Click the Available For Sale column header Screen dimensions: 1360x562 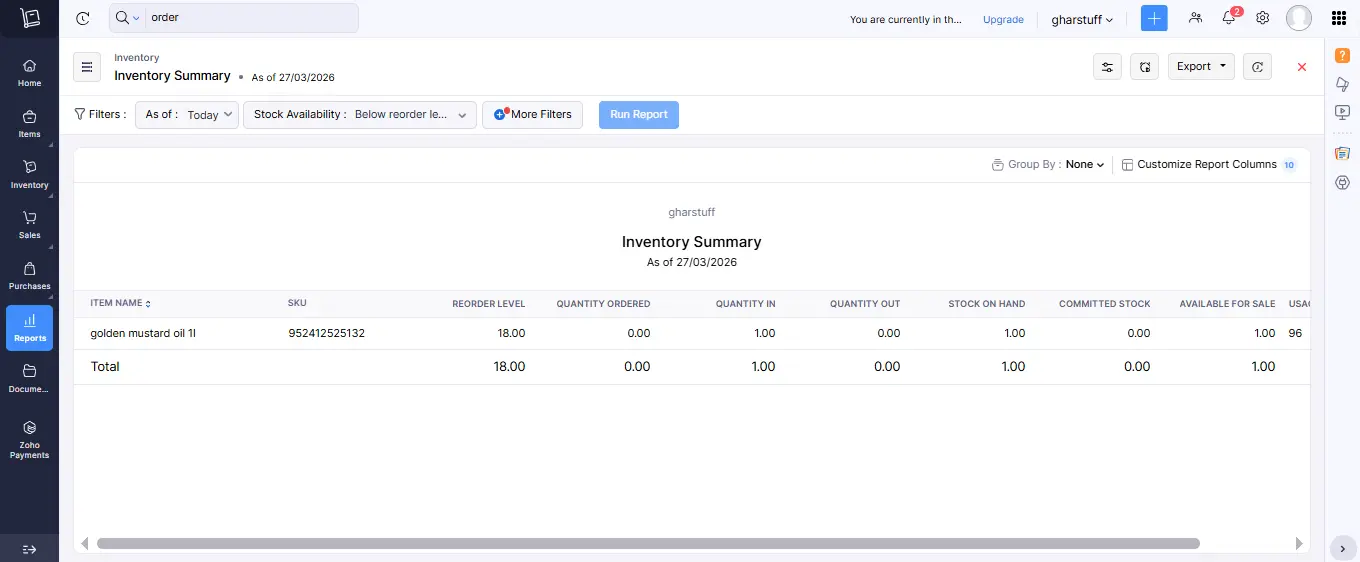click(x=1227, y=303)
